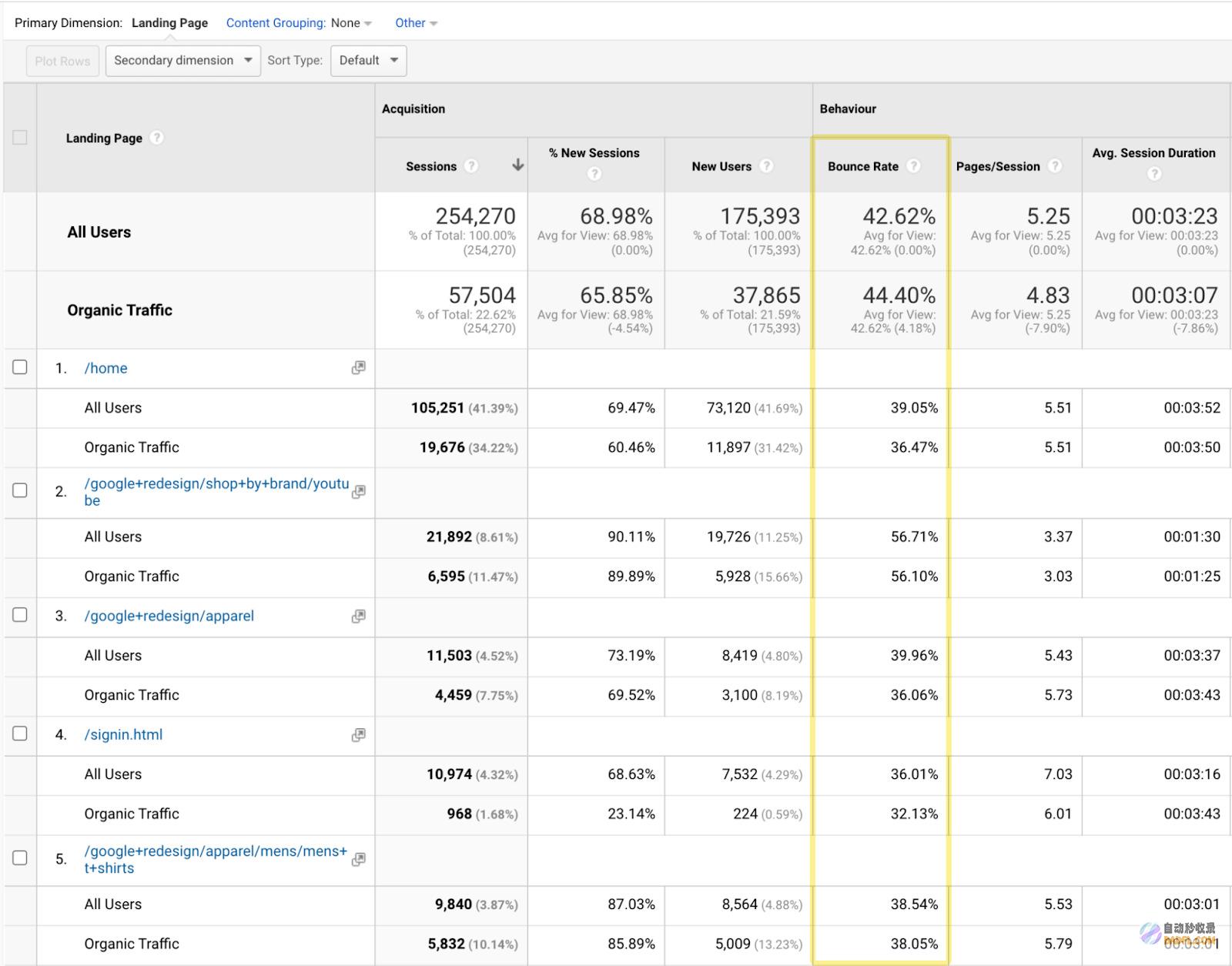Show help tooltip for New Users
1232x966 pixels.
766,165
